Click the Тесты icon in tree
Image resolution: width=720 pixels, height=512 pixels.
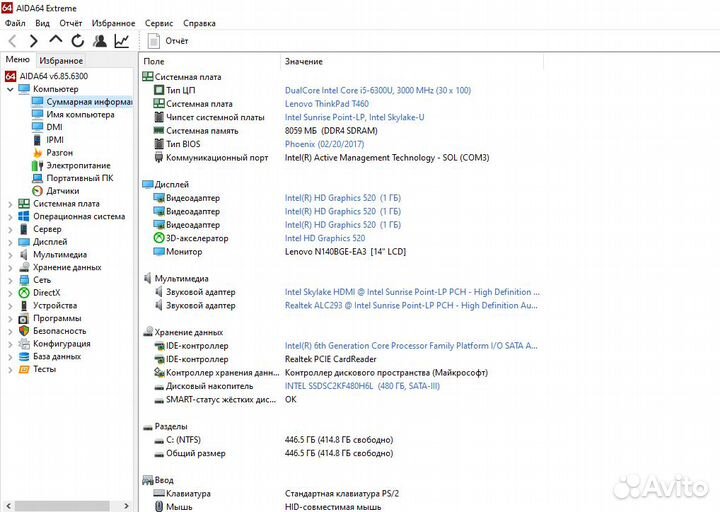coord(24,369)
